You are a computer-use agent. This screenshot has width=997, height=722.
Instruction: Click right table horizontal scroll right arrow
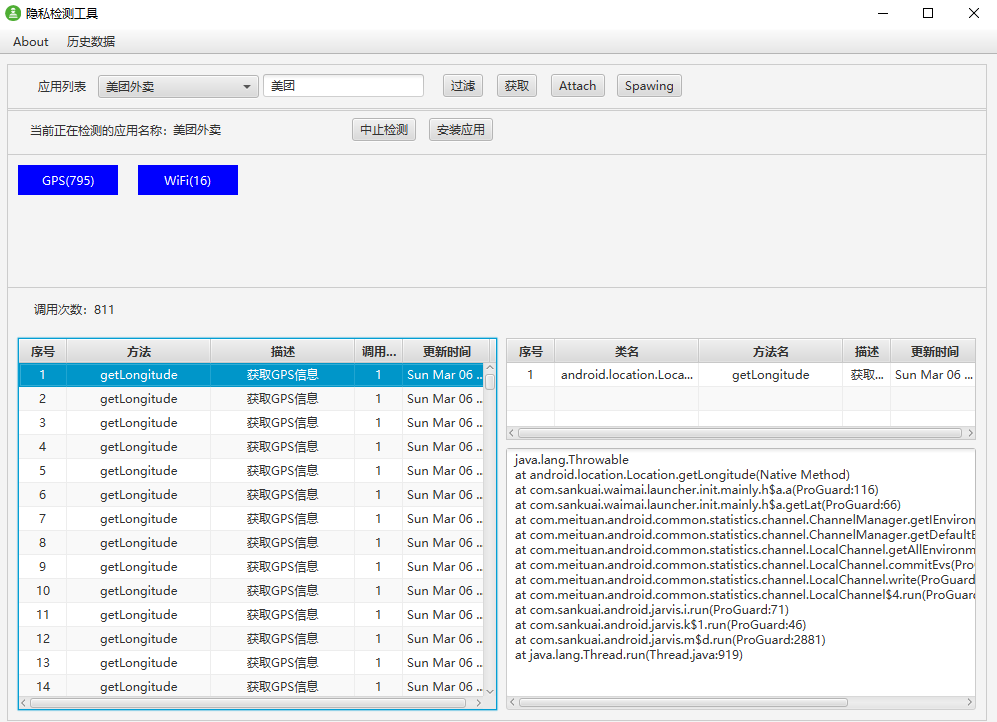pyautogui.click(x=970, y=433)
